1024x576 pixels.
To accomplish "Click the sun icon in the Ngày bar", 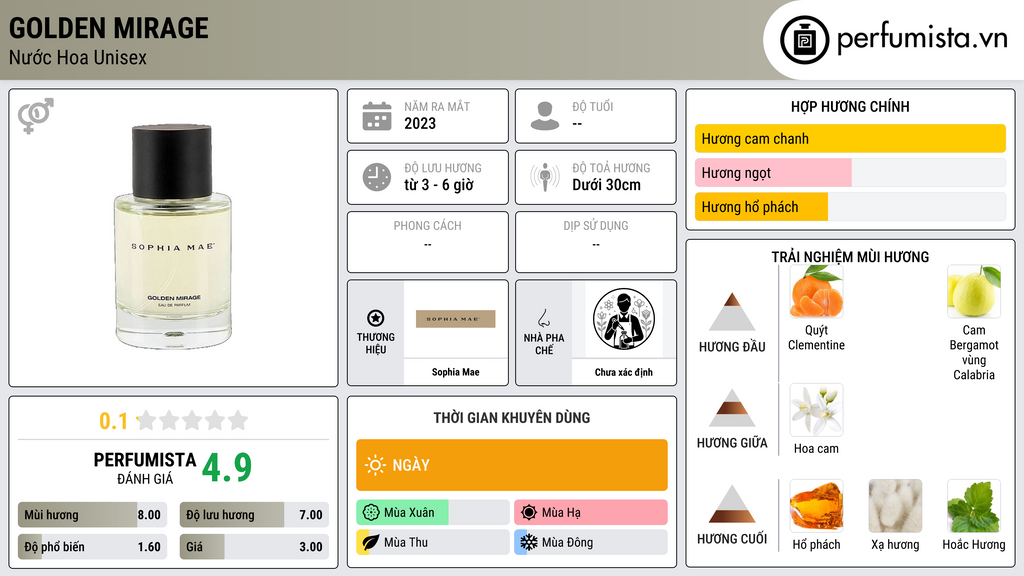I will point(375,465).
